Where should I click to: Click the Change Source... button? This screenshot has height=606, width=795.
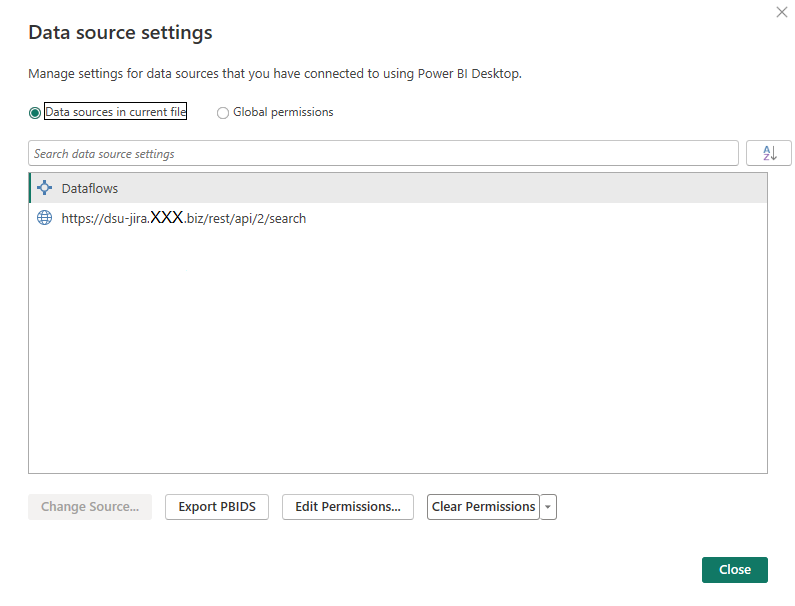90,507
